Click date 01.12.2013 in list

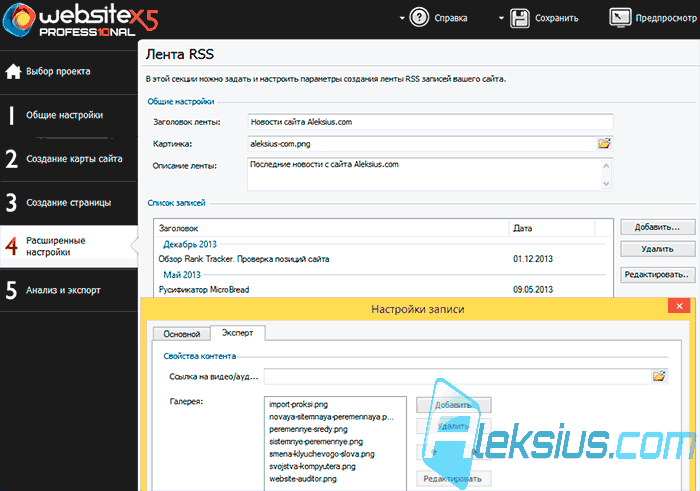533,259
